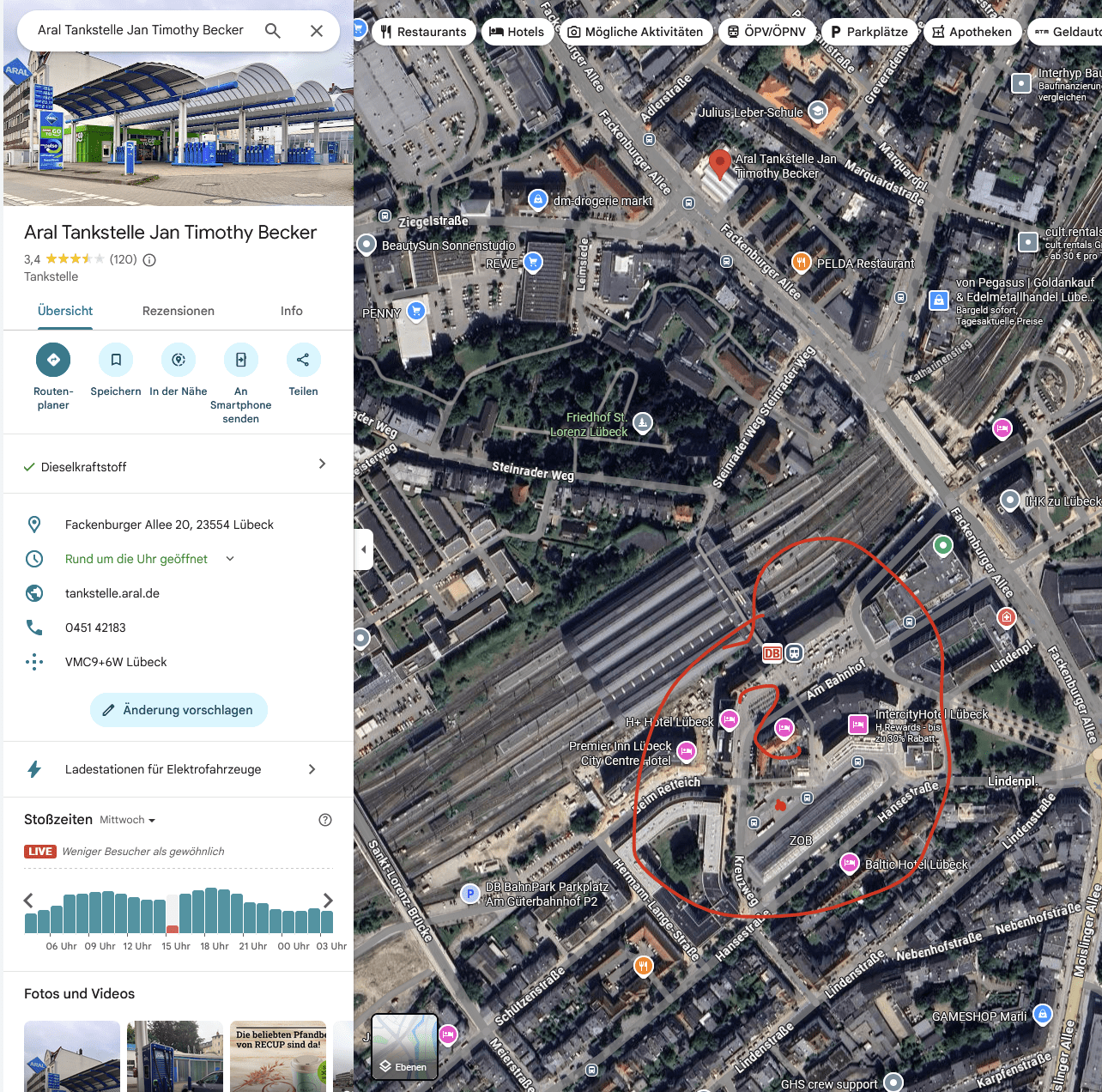Click the Premier Inn Lübeck hotel marker

click(x=687, y=753)
